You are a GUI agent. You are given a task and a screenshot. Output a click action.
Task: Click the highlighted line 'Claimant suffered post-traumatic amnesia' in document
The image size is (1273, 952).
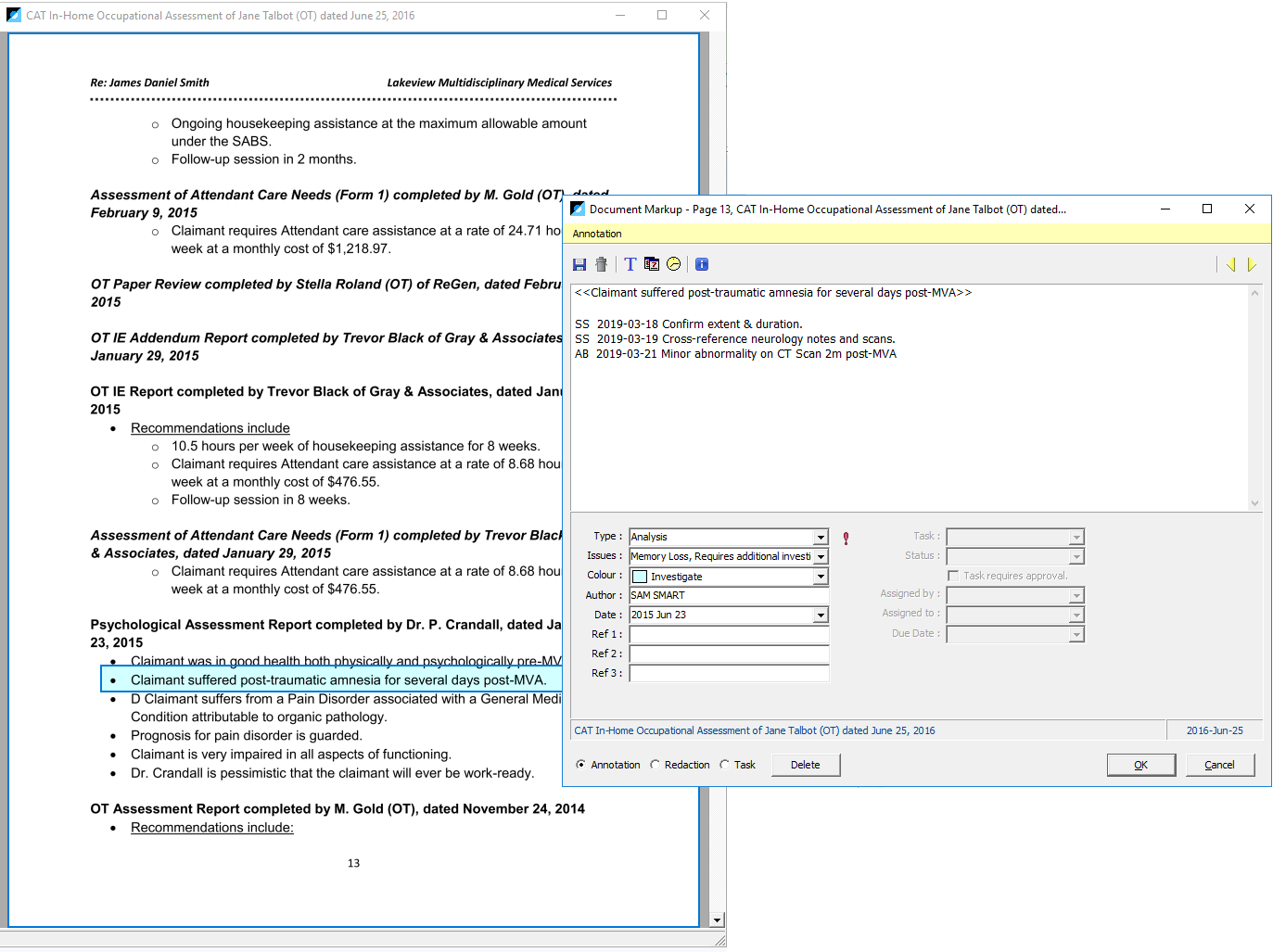tap(338, 680)
